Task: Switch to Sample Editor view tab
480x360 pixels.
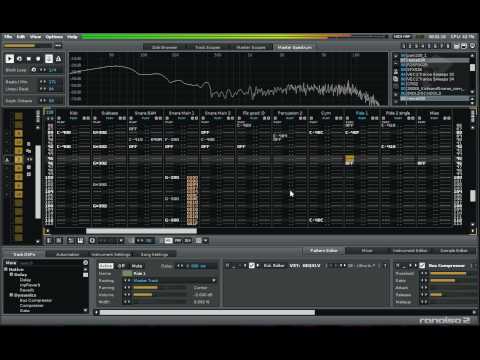Action: pos(454,251)
